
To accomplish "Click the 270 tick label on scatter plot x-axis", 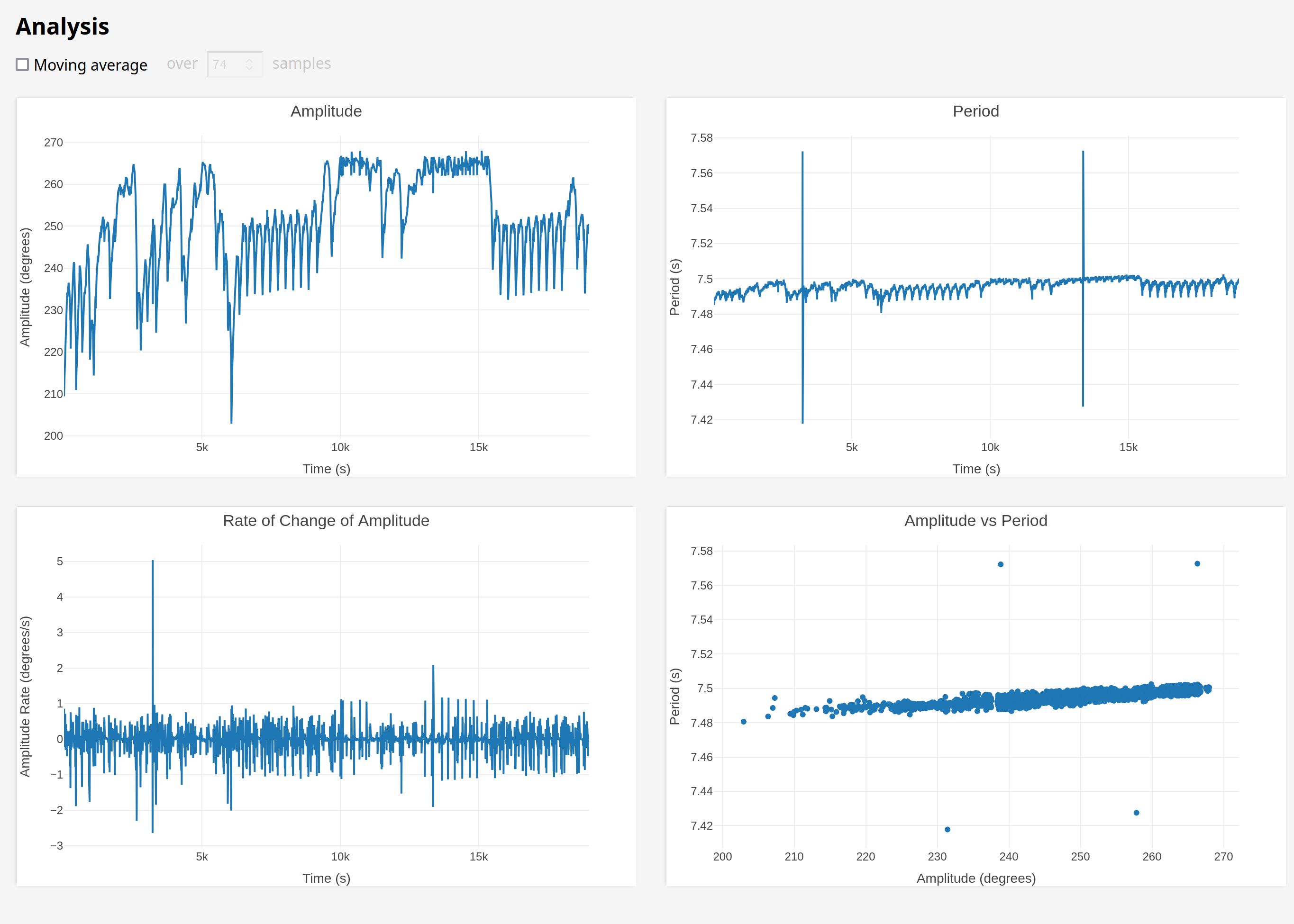I will [x=1223, y=856].
